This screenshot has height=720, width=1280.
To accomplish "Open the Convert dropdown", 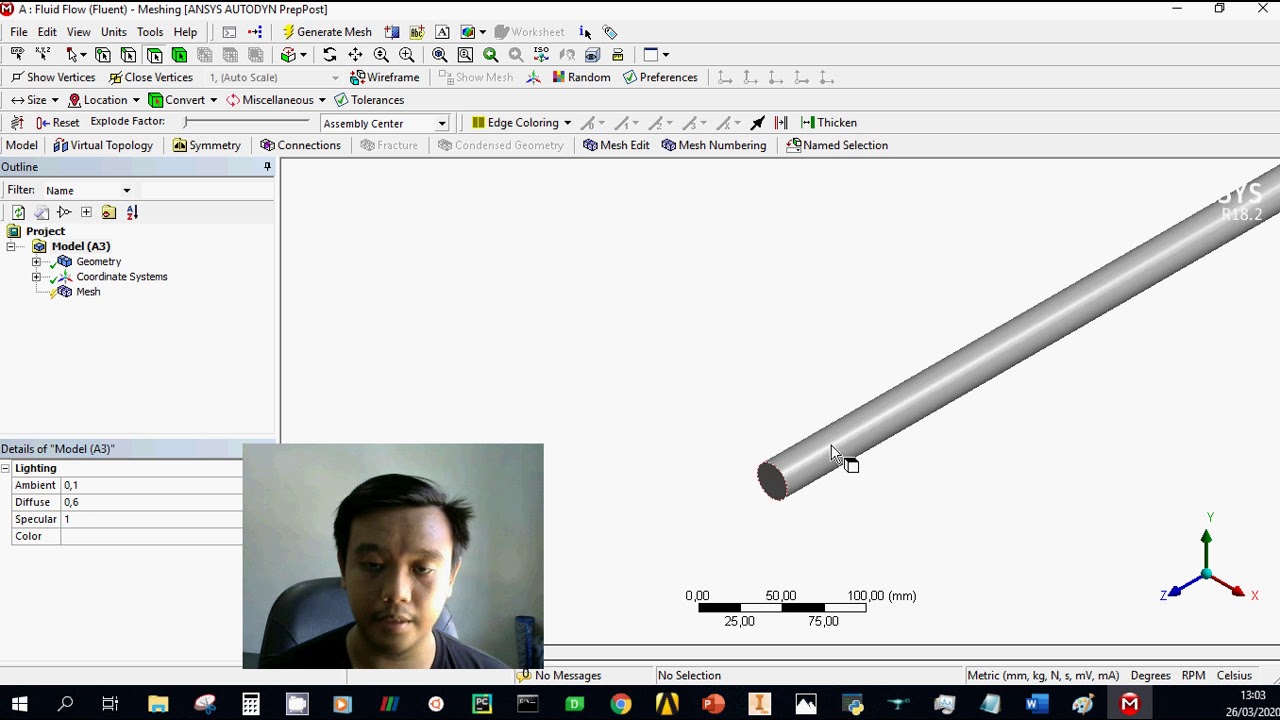I will [183, 100].
